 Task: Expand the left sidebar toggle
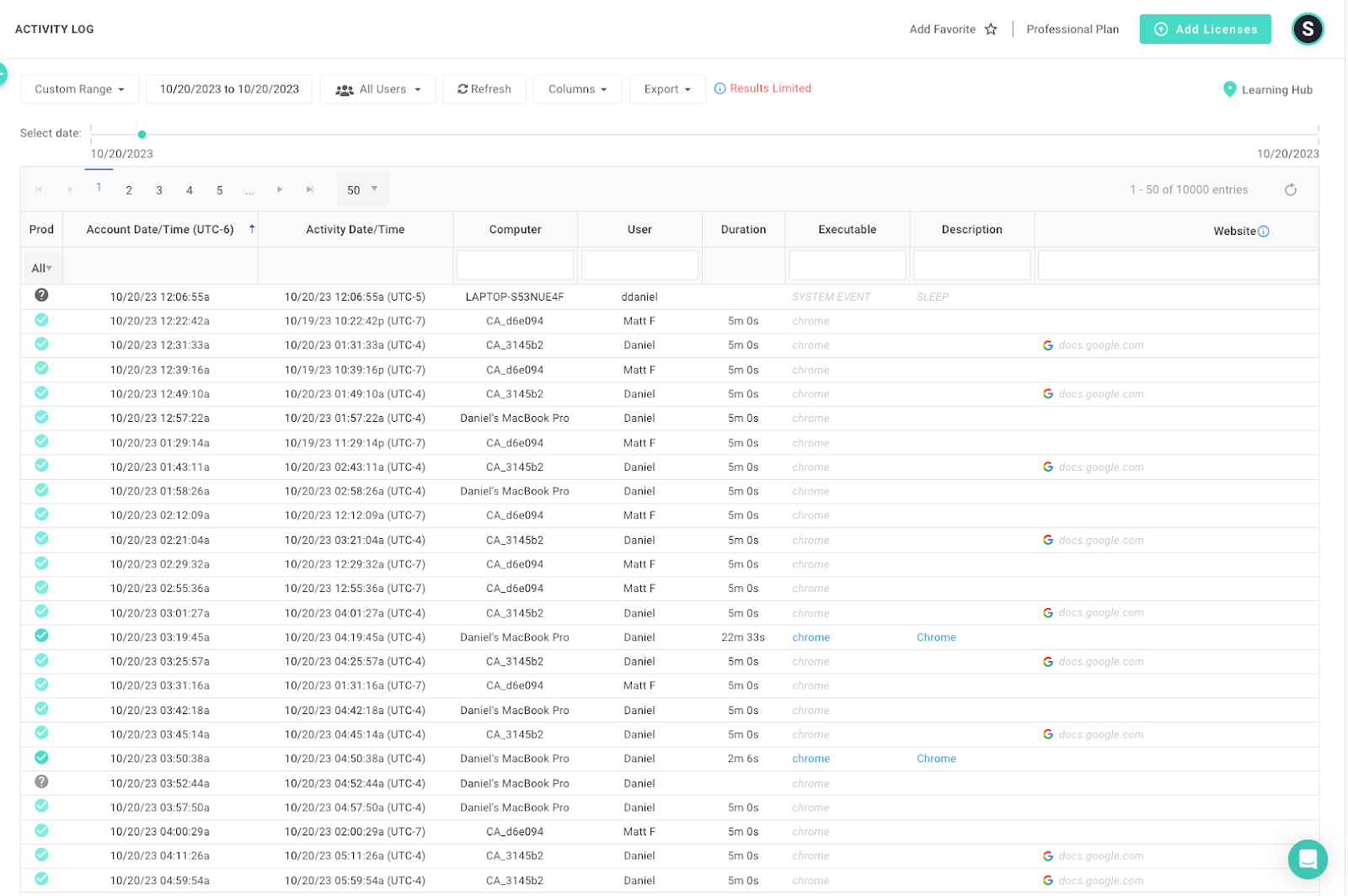3,74
